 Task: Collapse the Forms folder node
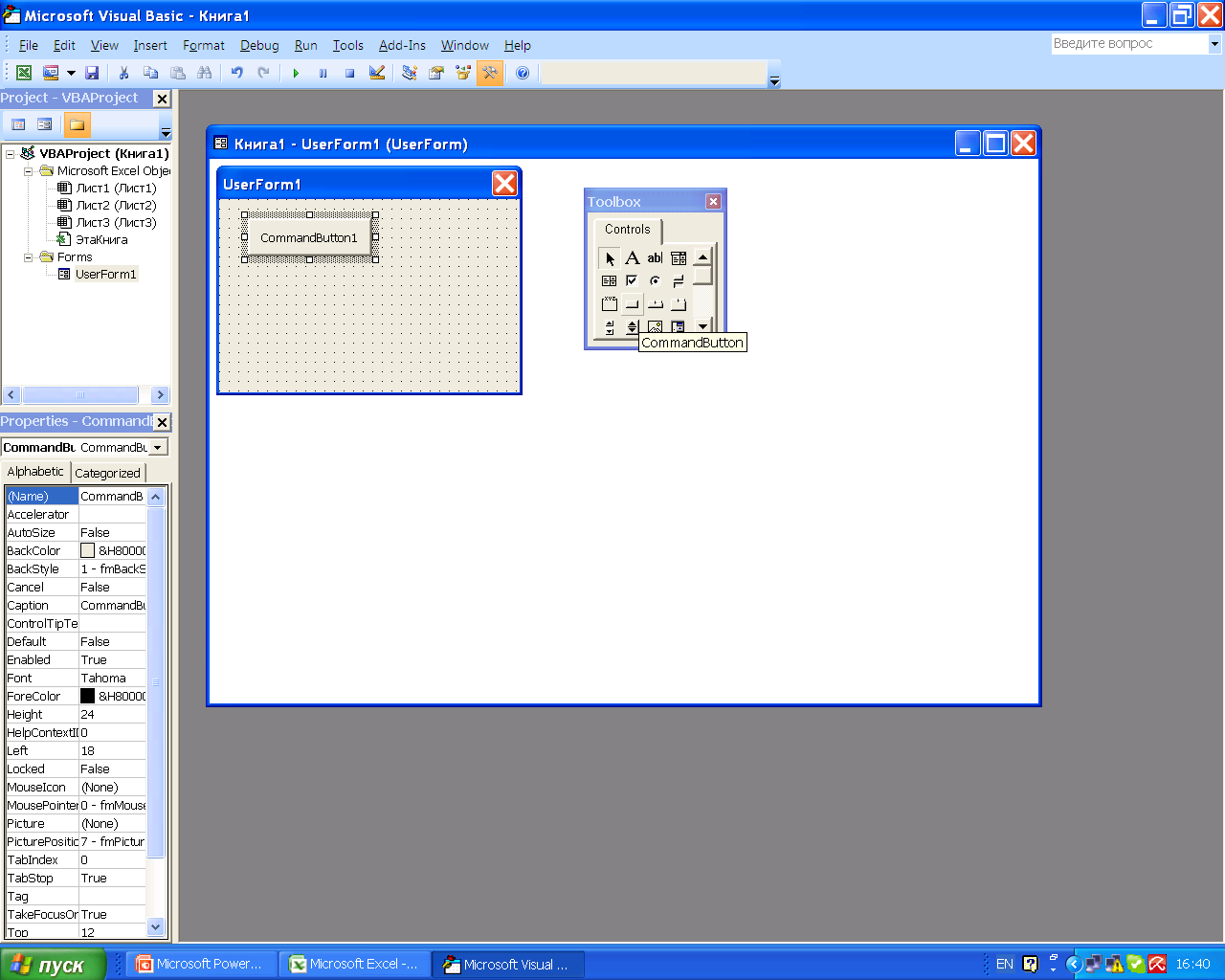point(28,257)
